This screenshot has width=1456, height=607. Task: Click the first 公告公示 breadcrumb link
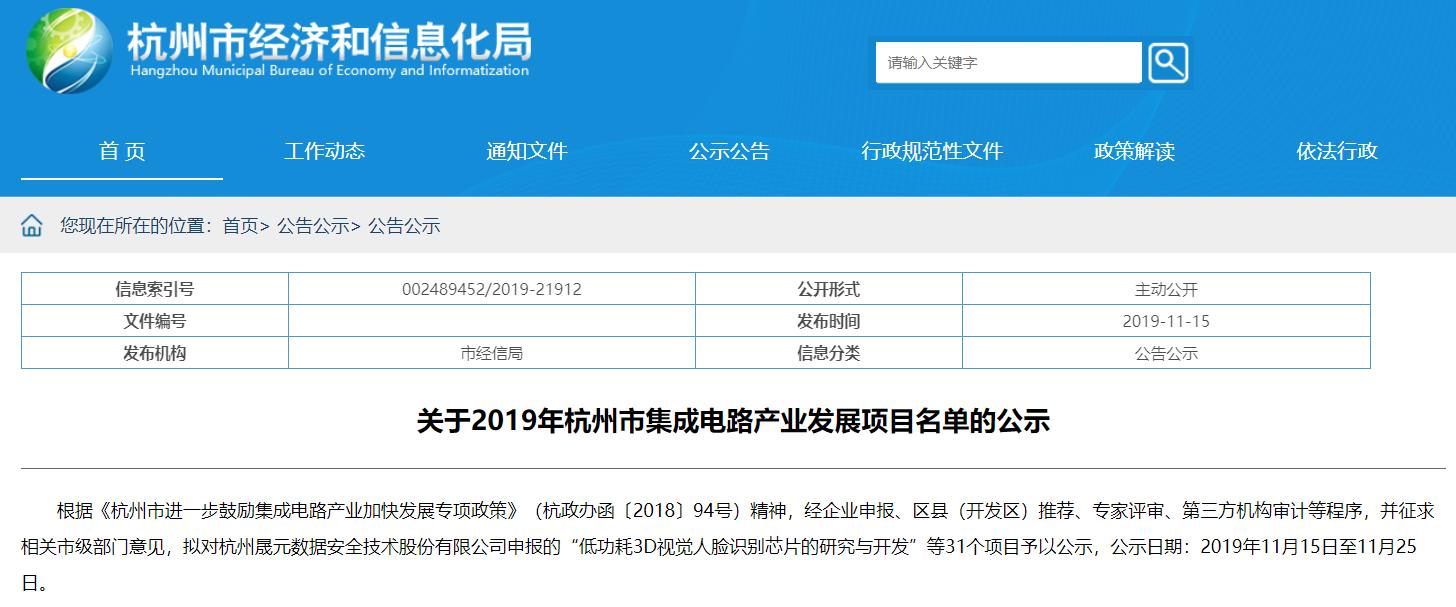pyautogui.click(x=314, y=226)
